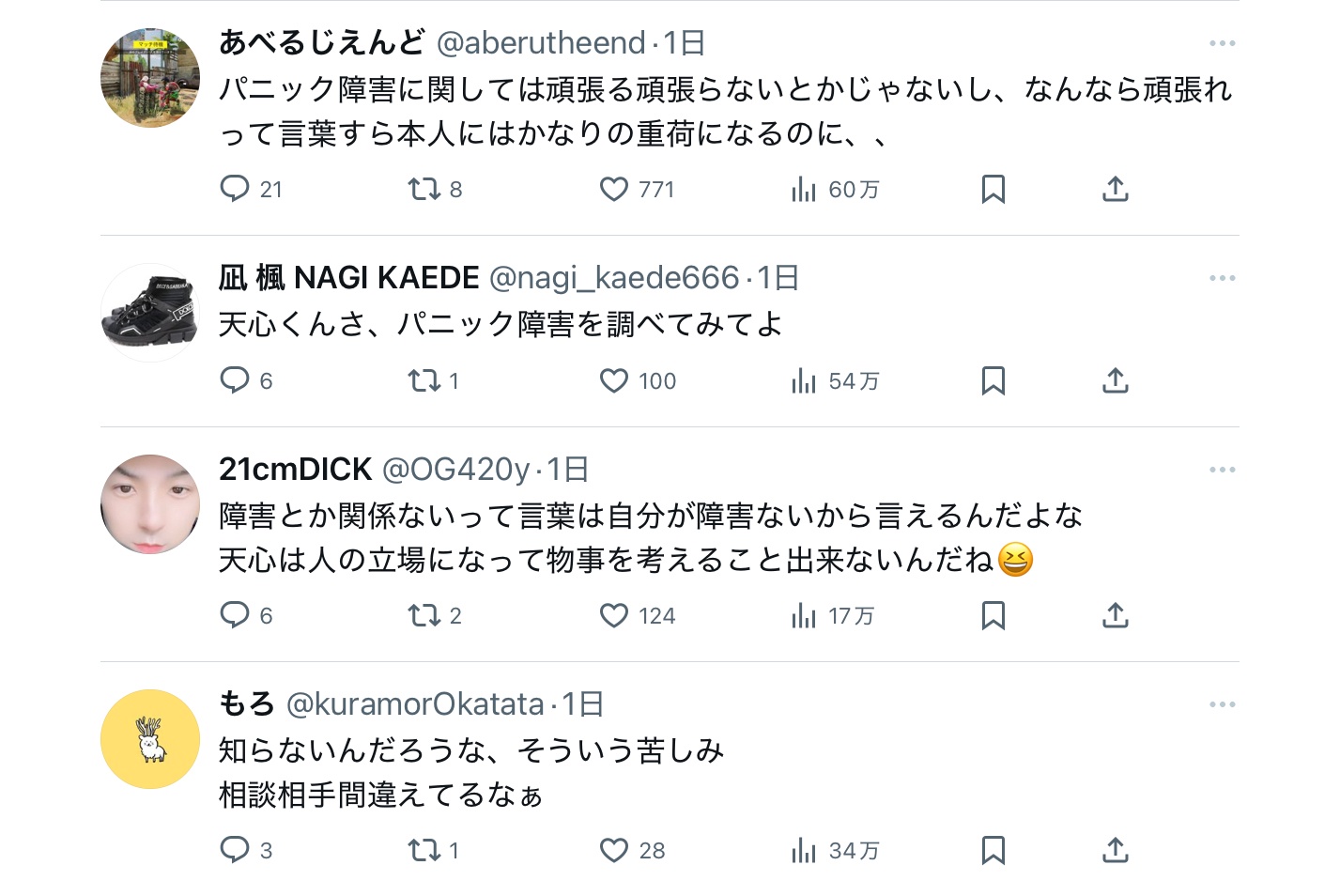The height and width of the screenshot is (896, 1340).
Task: View analytics showing 54万 views
Action: click(835, 380)
